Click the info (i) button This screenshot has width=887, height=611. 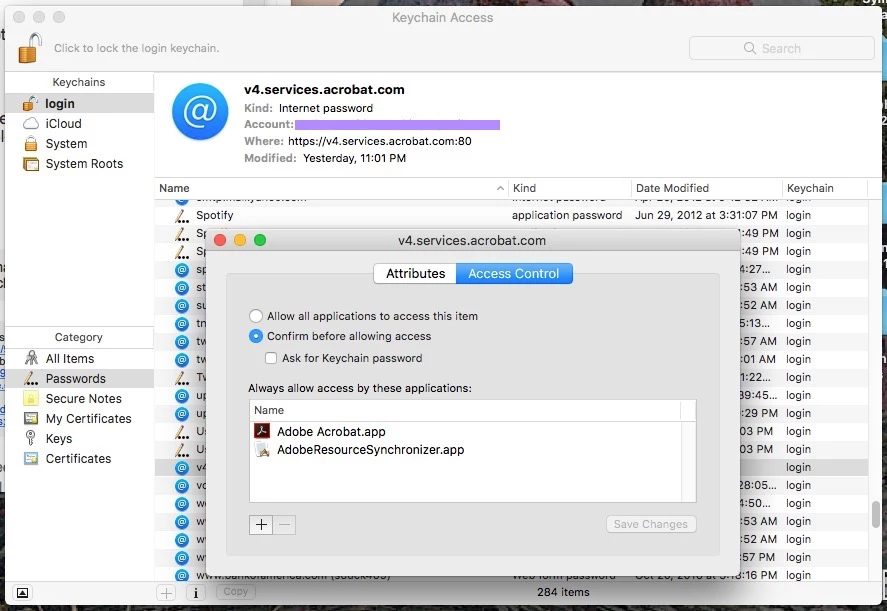pos(196,592)
